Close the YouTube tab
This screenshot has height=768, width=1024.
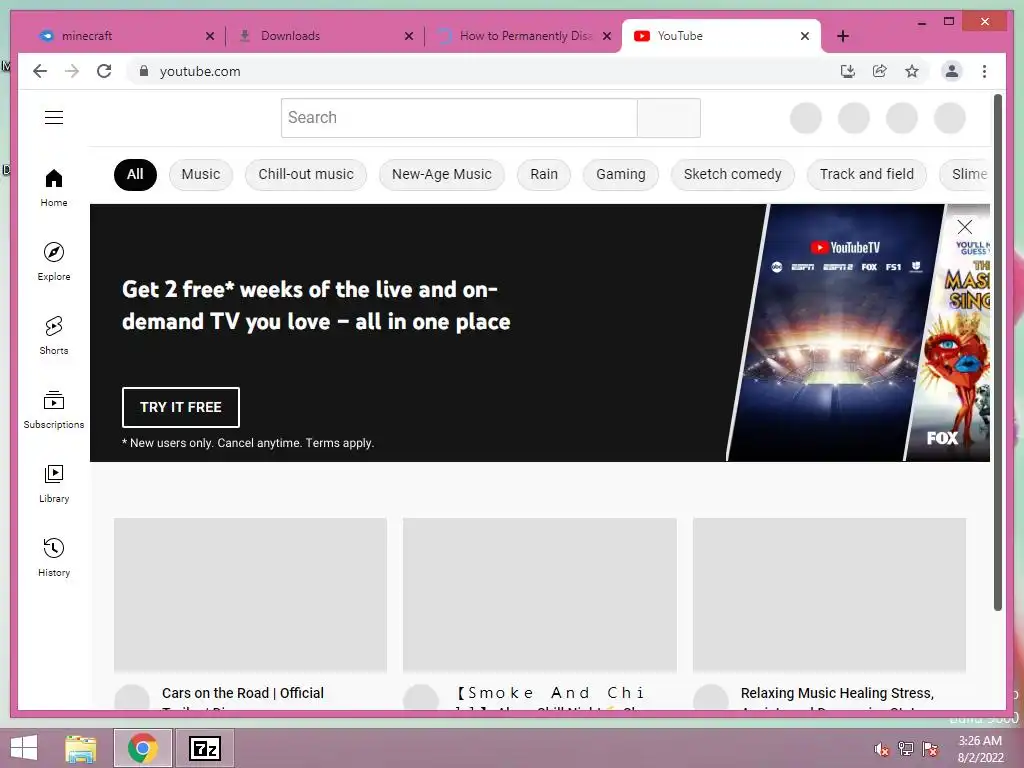click(x=805, y=36)
